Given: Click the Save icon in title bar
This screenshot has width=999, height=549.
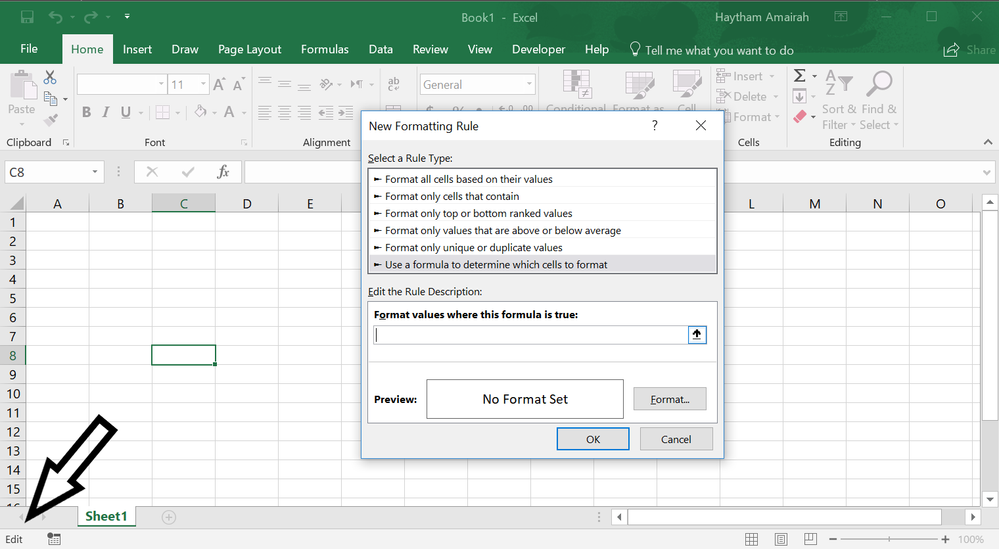Looking at the screenshot, I should (x=27, y=17).
